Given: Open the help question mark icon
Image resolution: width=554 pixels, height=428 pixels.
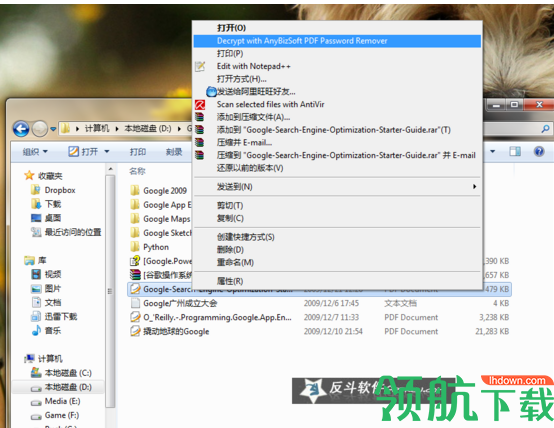Looking at the screenshot, I should (539, 152).
